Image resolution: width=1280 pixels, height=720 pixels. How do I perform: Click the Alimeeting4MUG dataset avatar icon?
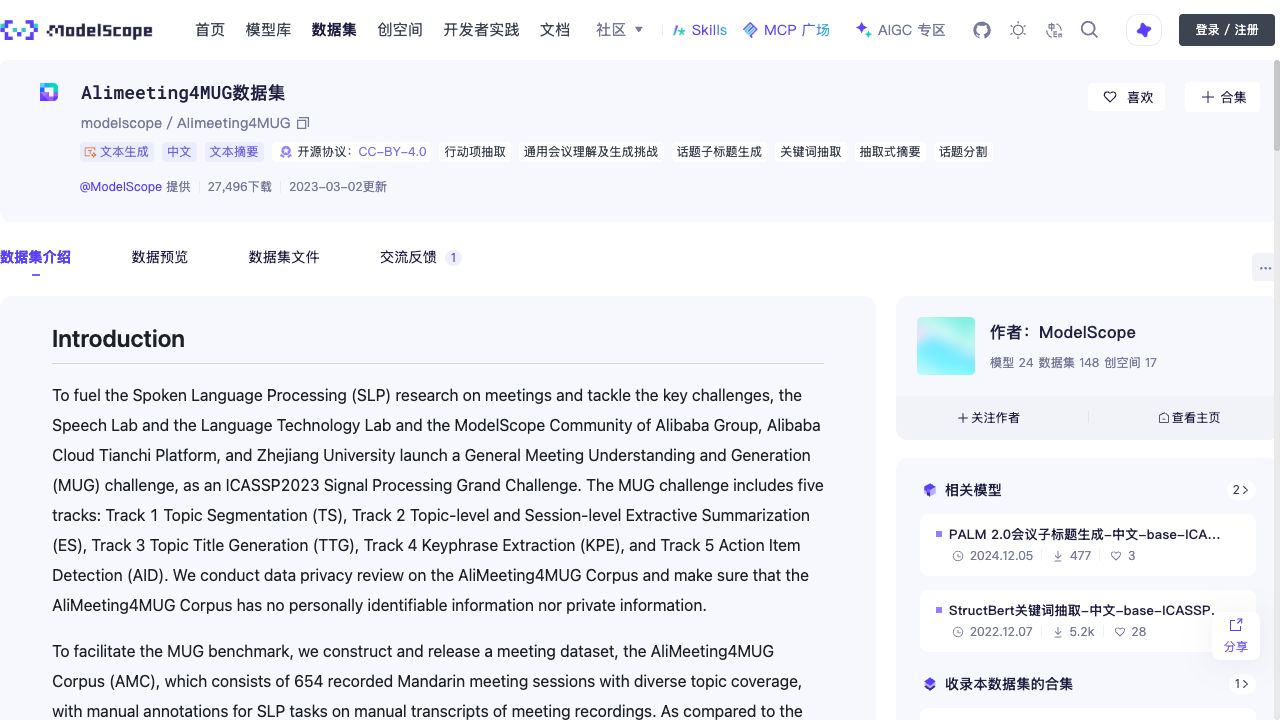coord(49,92)
